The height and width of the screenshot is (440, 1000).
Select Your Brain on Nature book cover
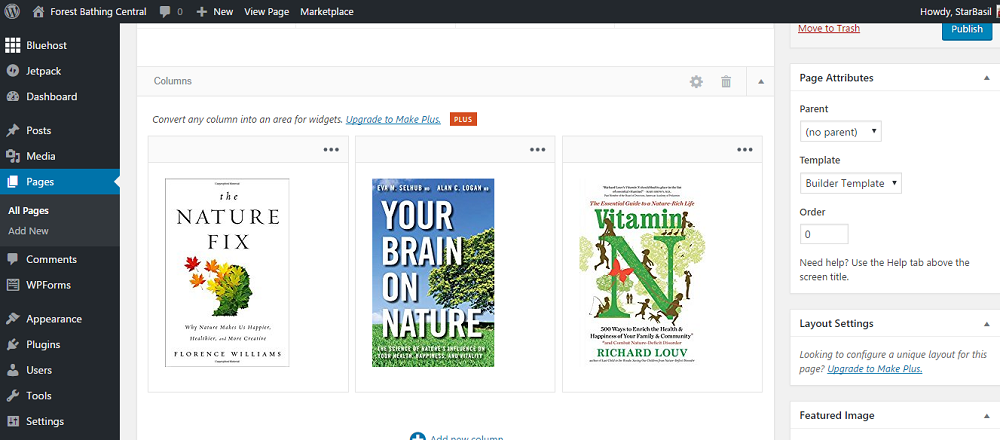pos(433,272)
